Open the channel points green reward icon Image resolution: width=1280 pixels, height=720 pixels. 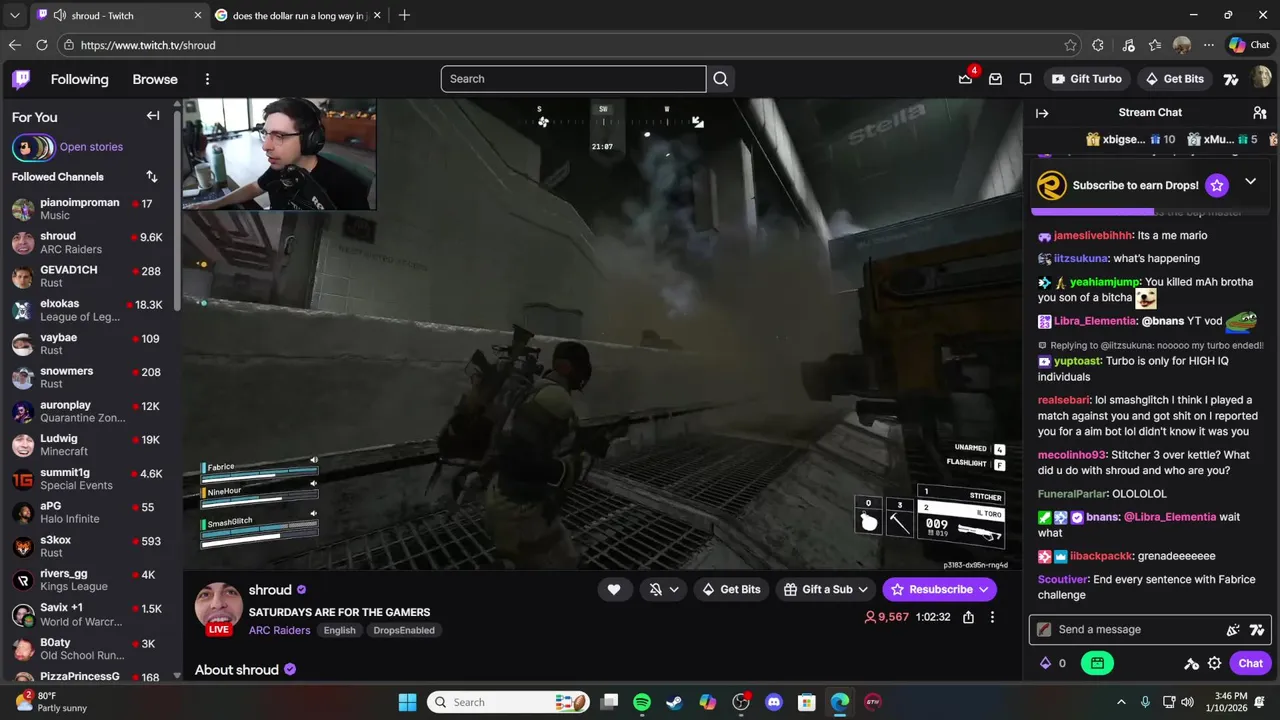(x=1097, y=663)
